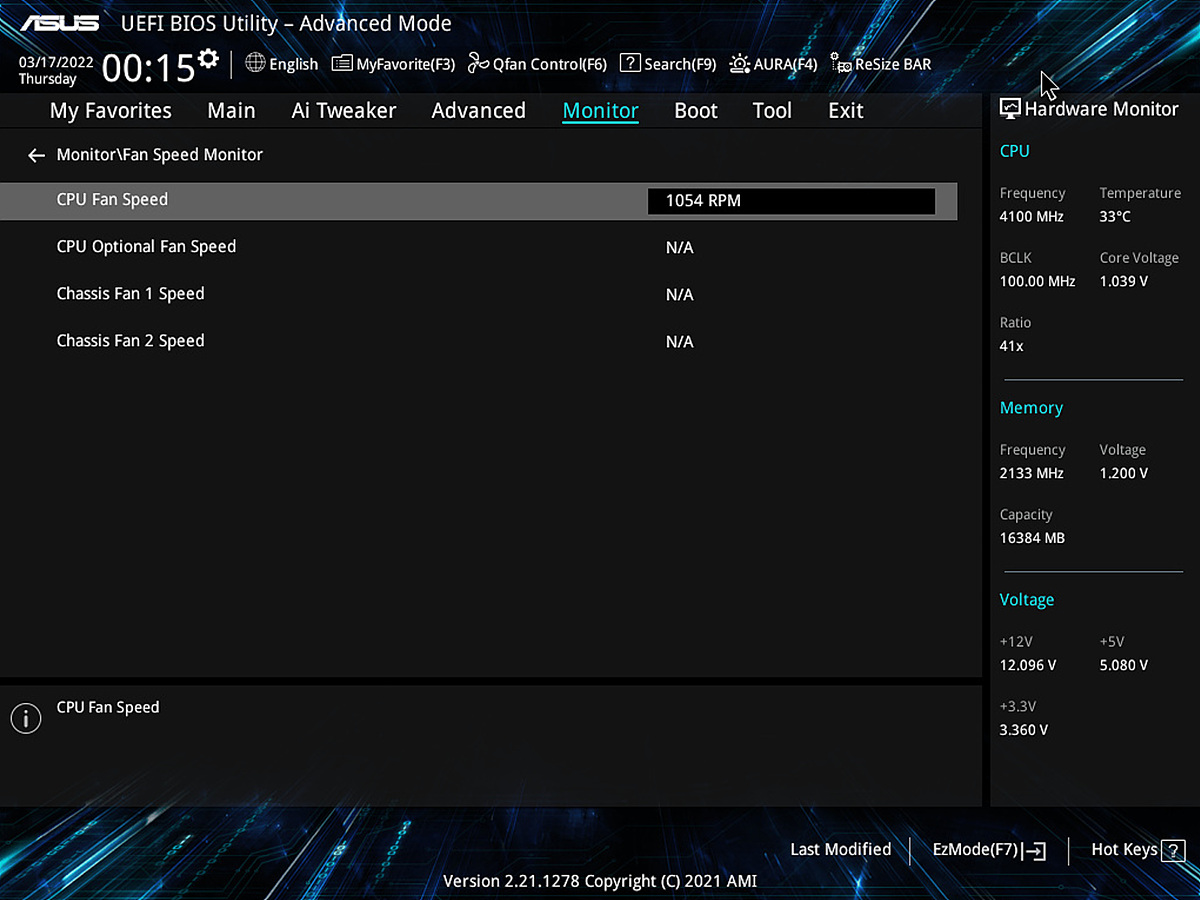Select CPU Optional Fan Speed row
Image resolution: width=1200 pixels, height=900 pixels.
478,247
